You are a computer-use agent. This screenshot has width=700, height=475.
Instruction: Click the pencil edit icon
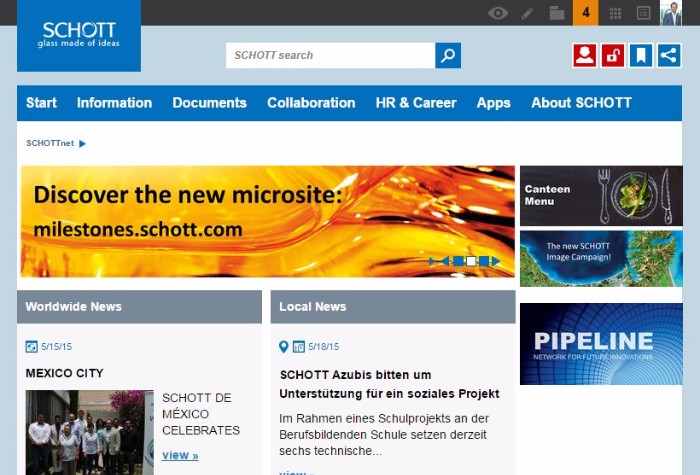(x=527, y=13)
